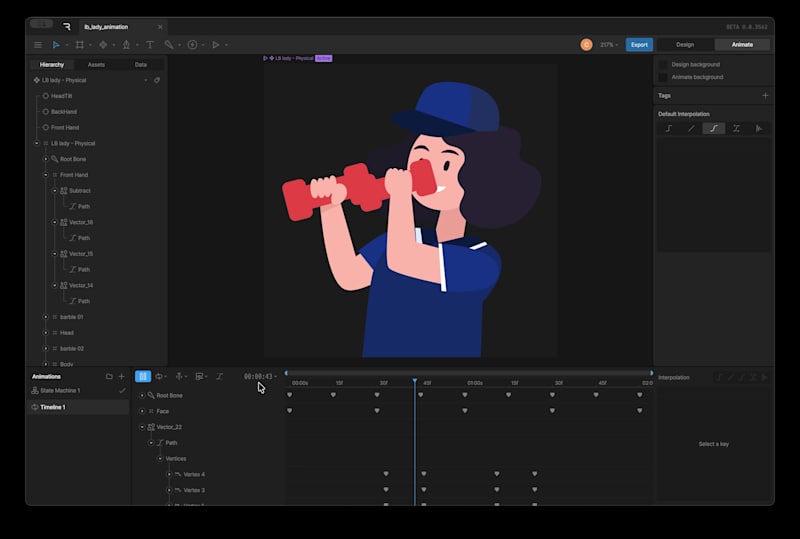Open the Design background color swatch
This screenshot has height=539, width=800.
coord(663,65)
